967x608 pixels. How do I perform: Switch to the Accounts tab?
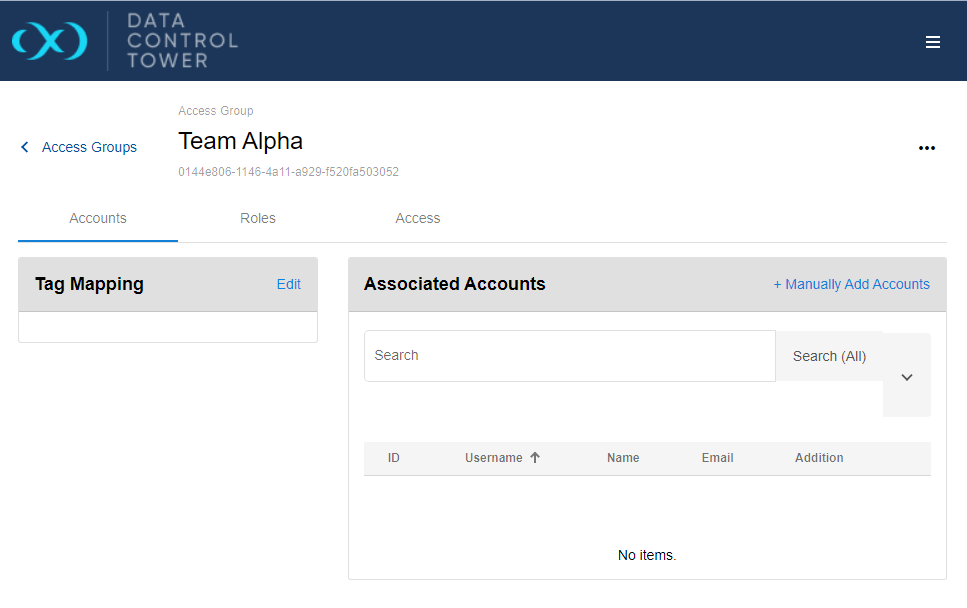click(x=98, y=218)
